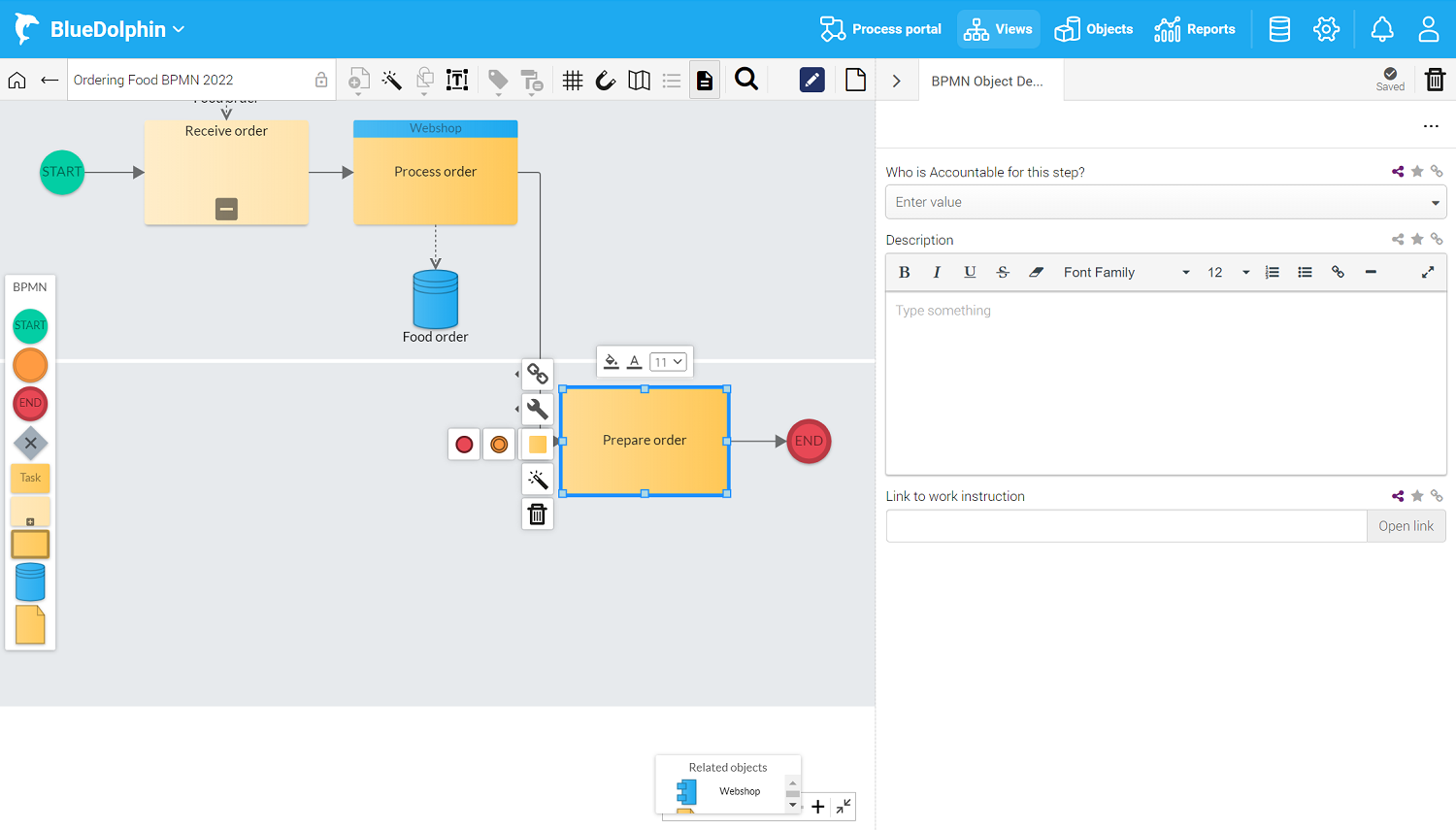Click the chain link context icon
Screen dimensions: 1456x830
pos(538,375)
